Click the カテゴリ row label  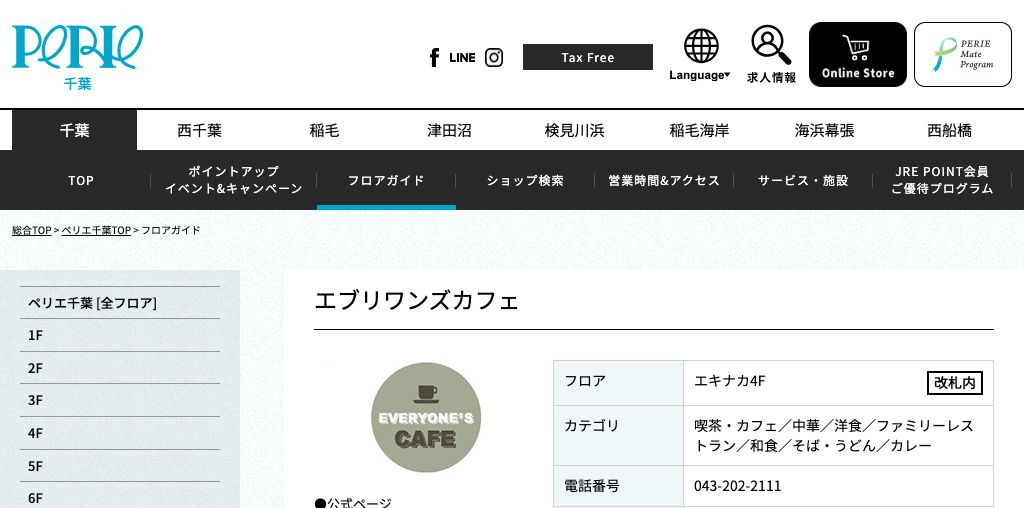[x=591, y=426]
